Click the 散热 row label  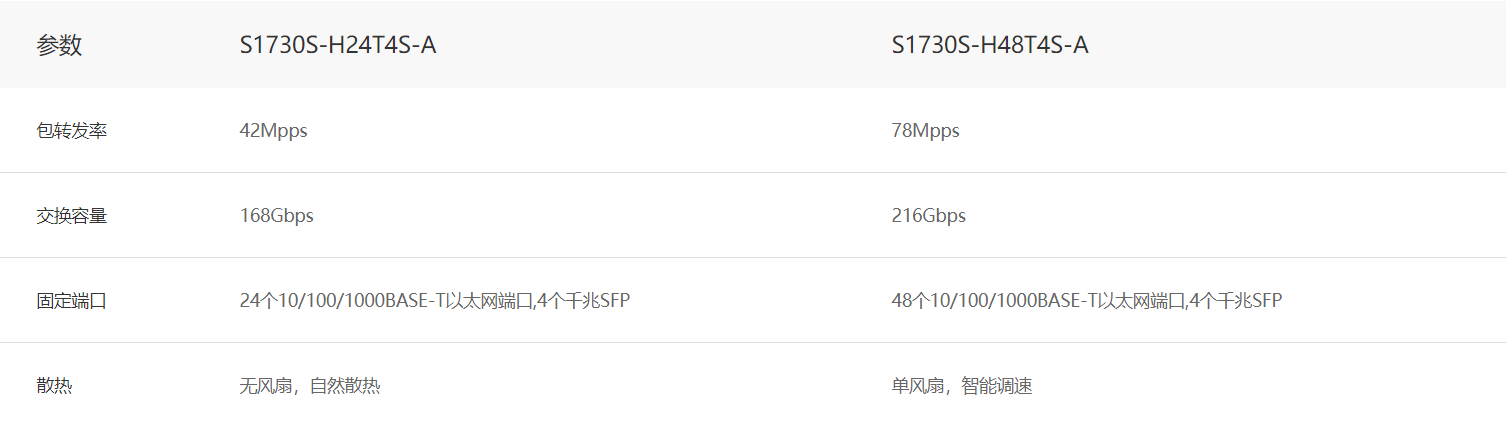[x=54, y=386]
